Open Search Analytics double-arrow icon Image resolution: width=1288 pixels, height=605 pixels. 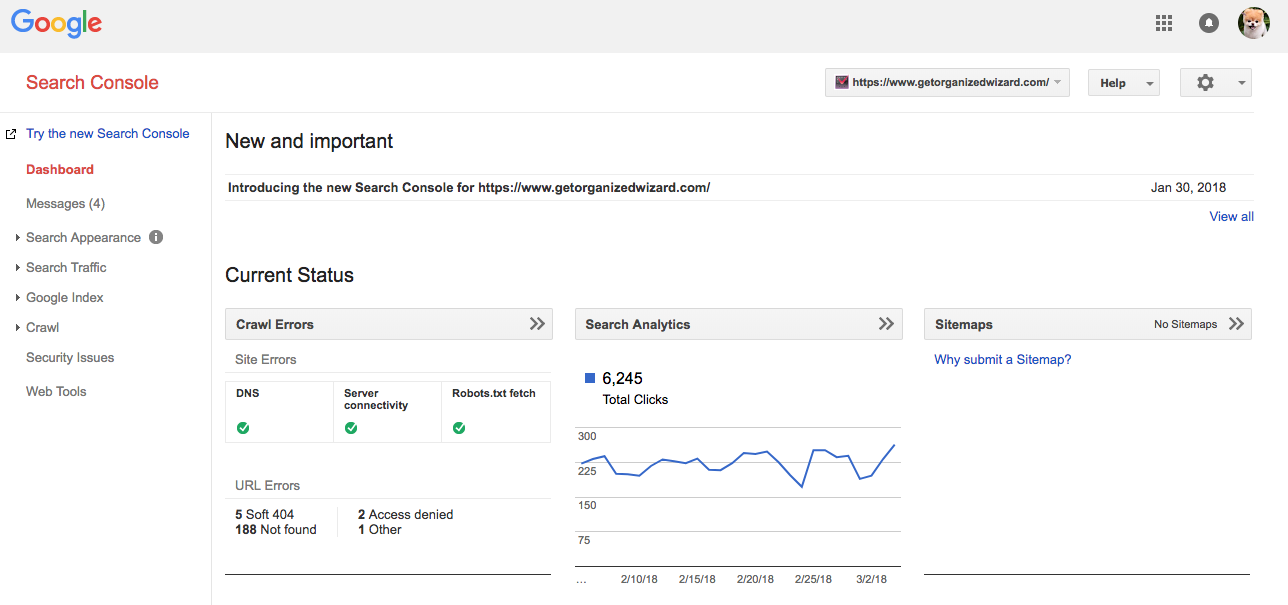886,324
